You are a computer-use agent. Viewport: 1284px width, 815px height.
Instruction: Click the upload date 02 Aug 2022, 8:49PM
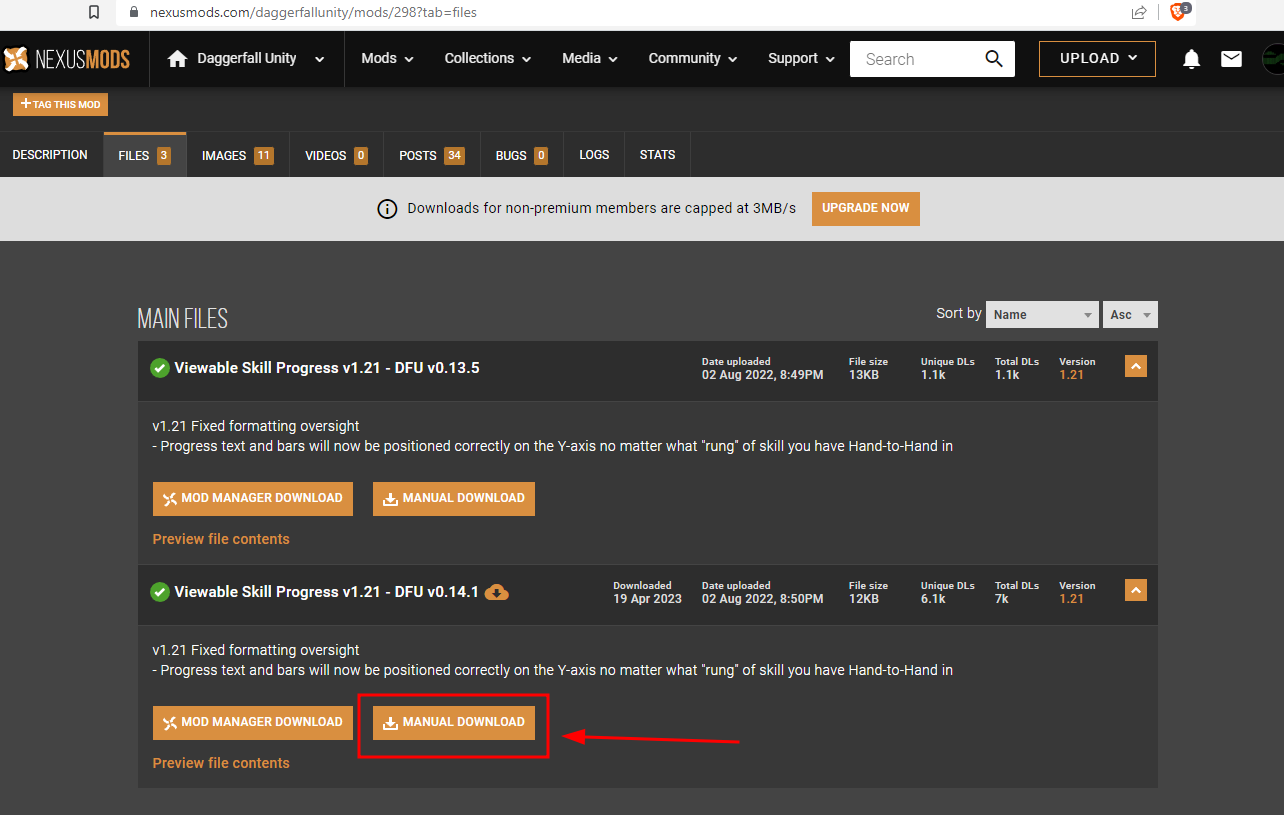pyautogui.click(x=762, y=375)
